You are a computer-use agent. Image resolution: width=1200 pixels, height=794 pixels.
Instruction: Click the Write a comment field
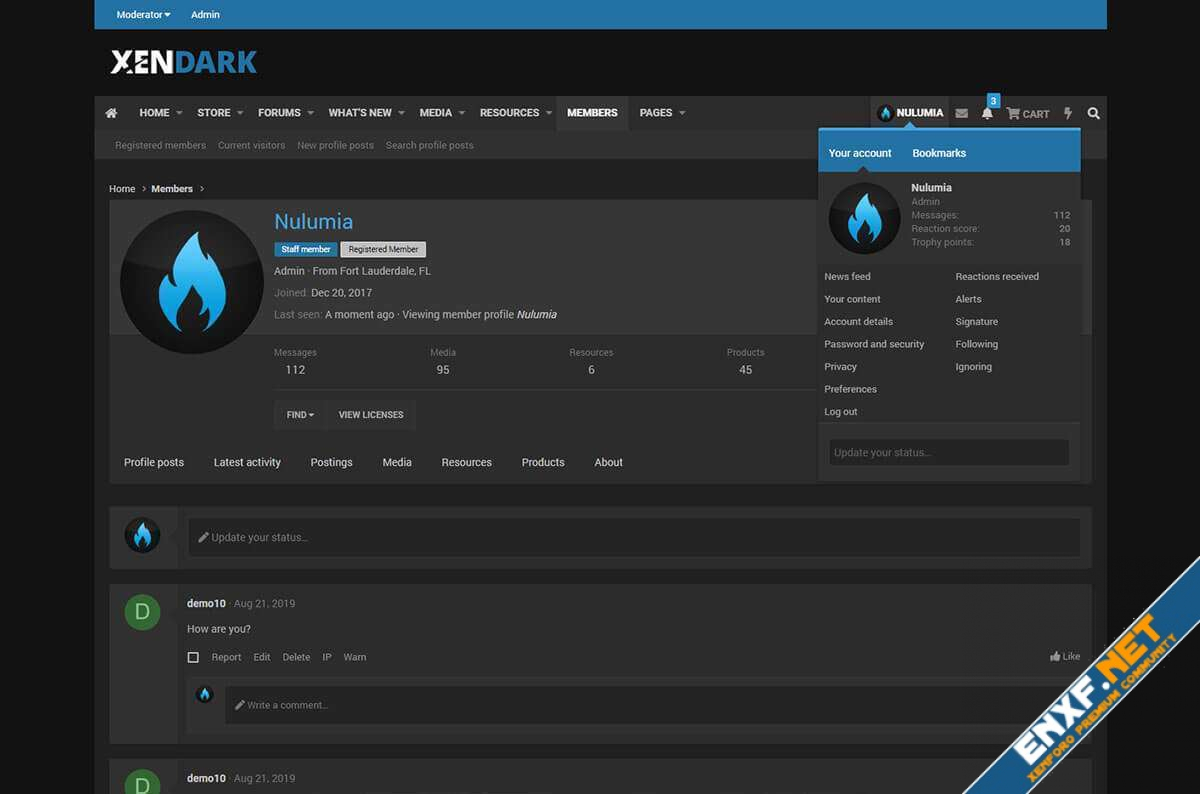(x=652, y=705)
